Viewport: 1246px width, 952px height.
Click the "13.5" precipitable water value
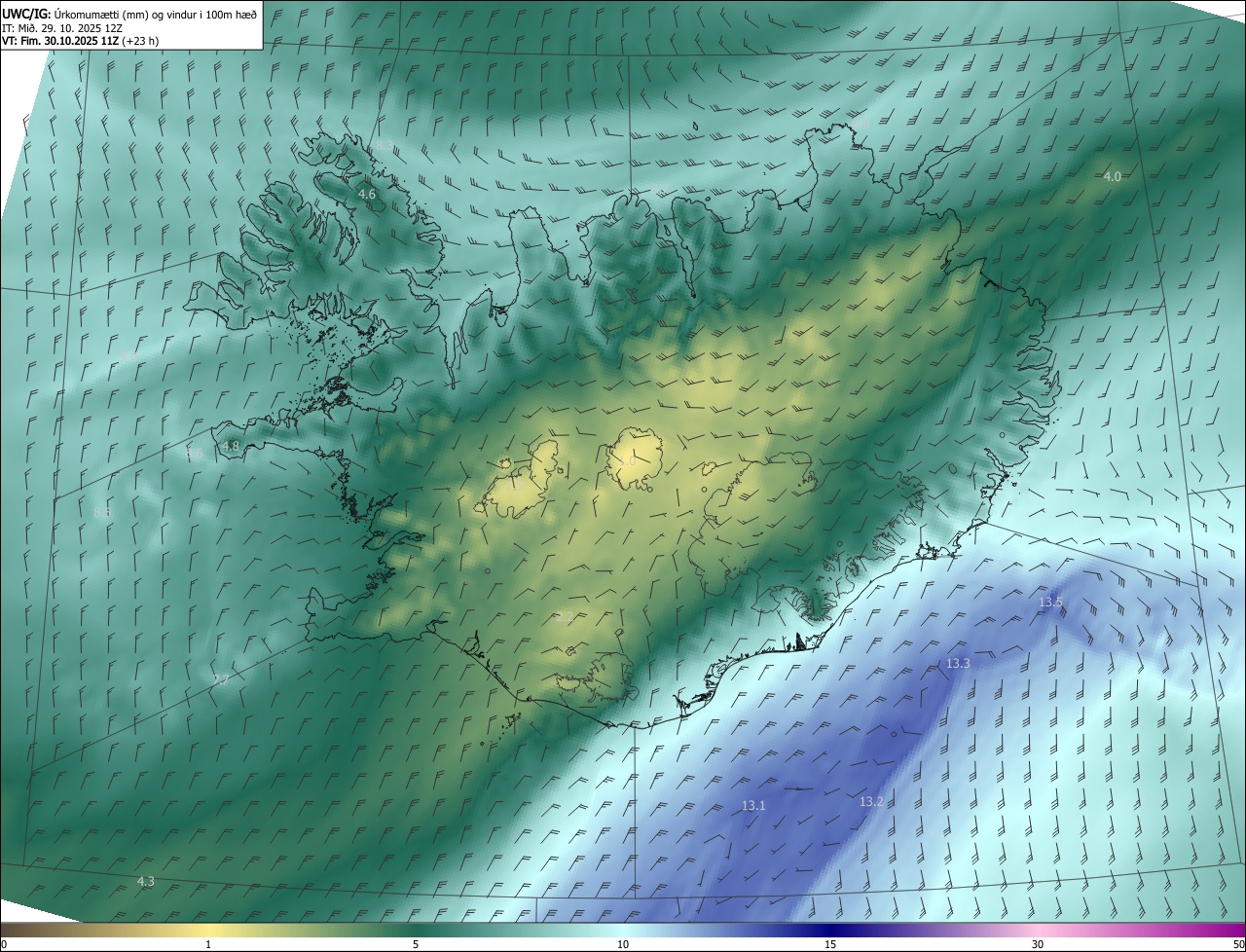(x=1050, y=603)
